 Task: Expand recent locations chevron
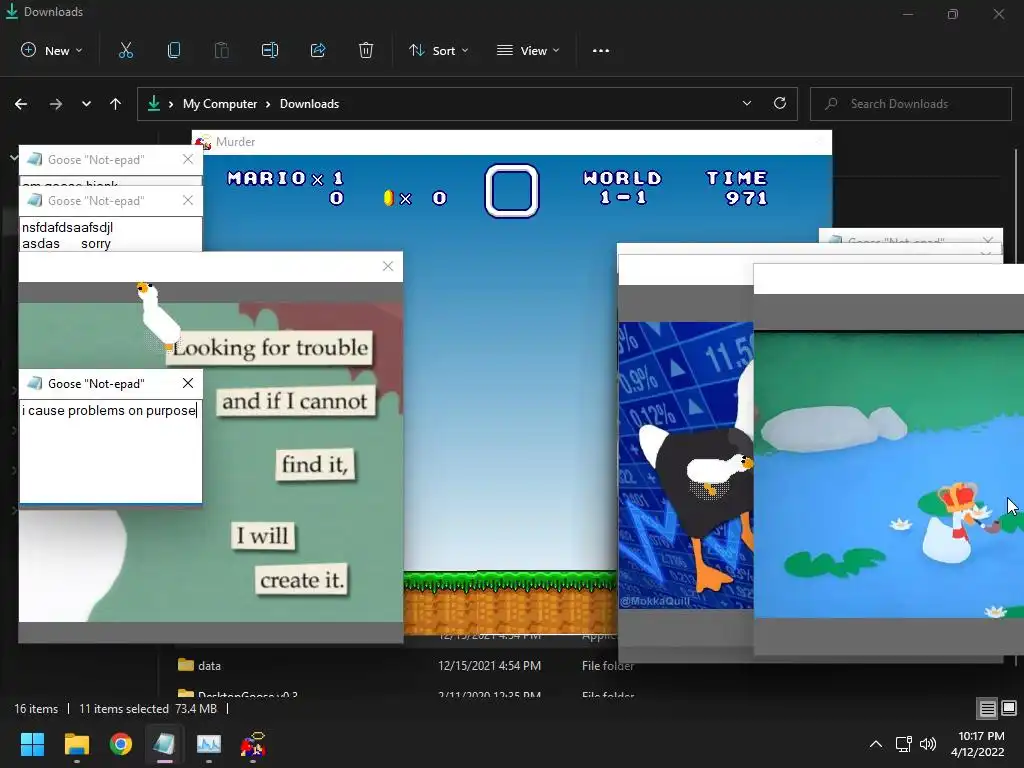[x=86, y=104]
